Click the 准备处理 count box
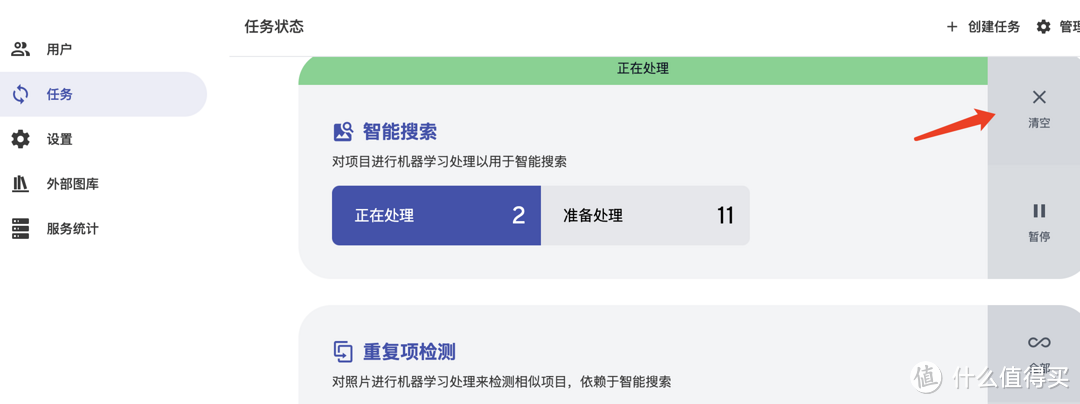This screenshot has width=1080, height=404. click(x=645, y=215)
